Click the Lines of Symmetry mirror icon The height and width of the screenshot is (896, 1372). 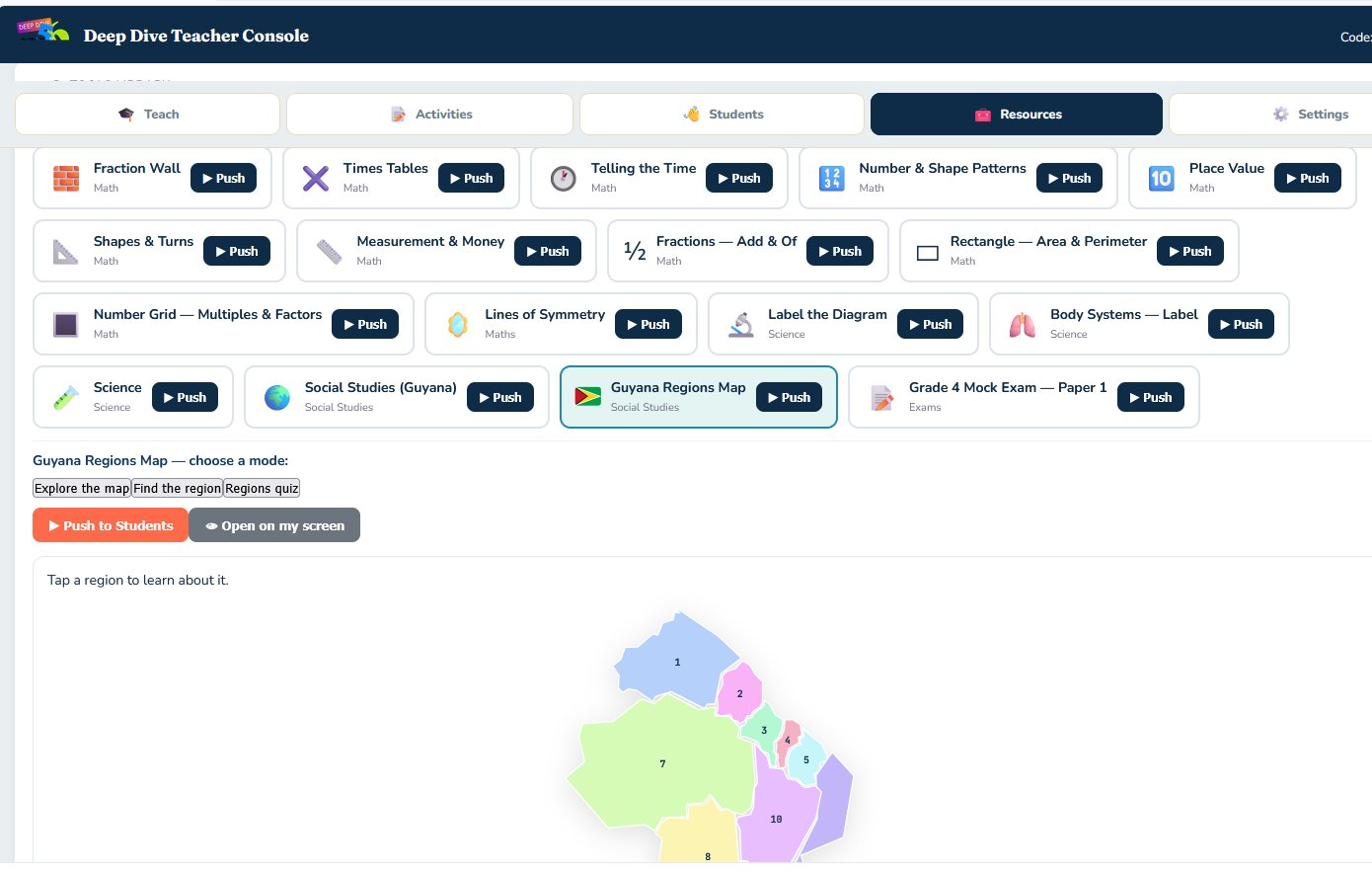click(457, 324)
